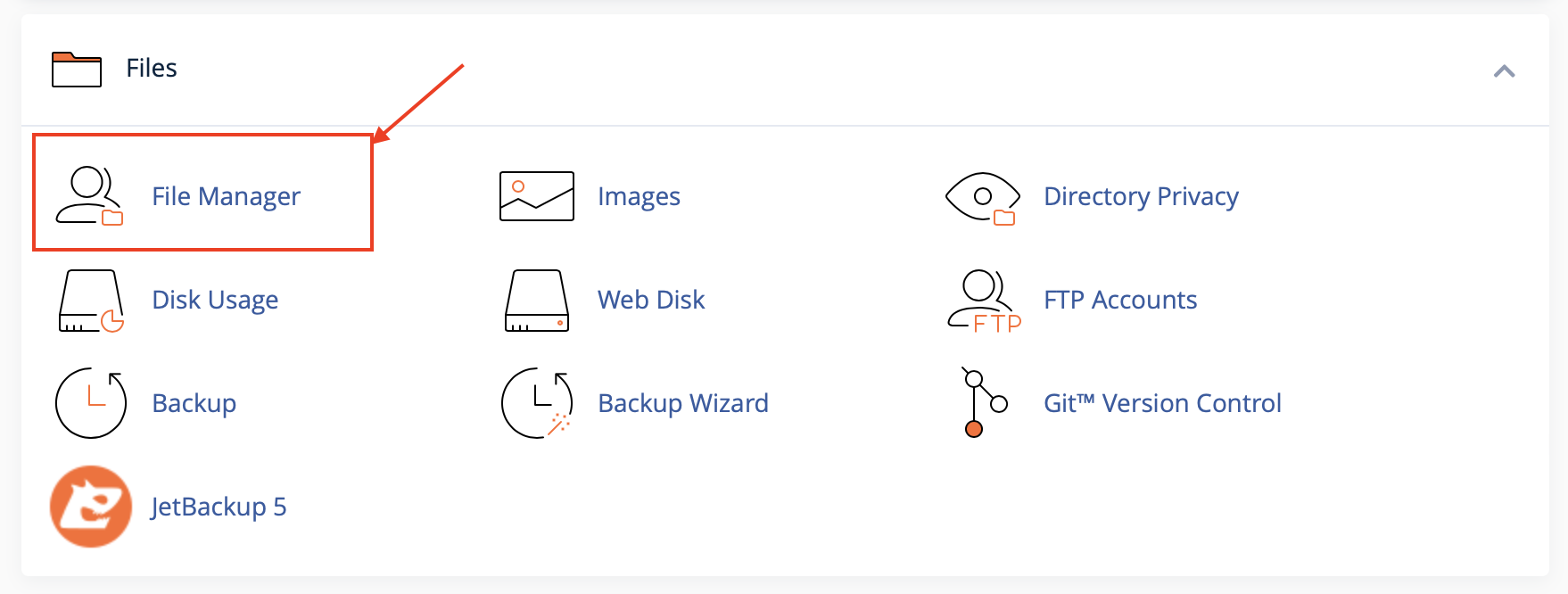Open Backup Wizard via its icon
Screen dimensions: 1568x594
(535, 403)
